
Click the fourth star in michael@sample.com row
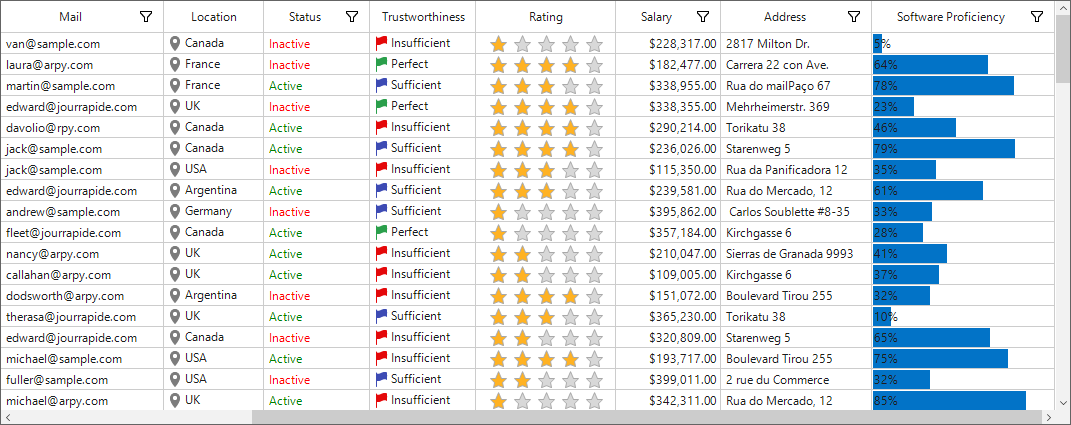[571, 359]
